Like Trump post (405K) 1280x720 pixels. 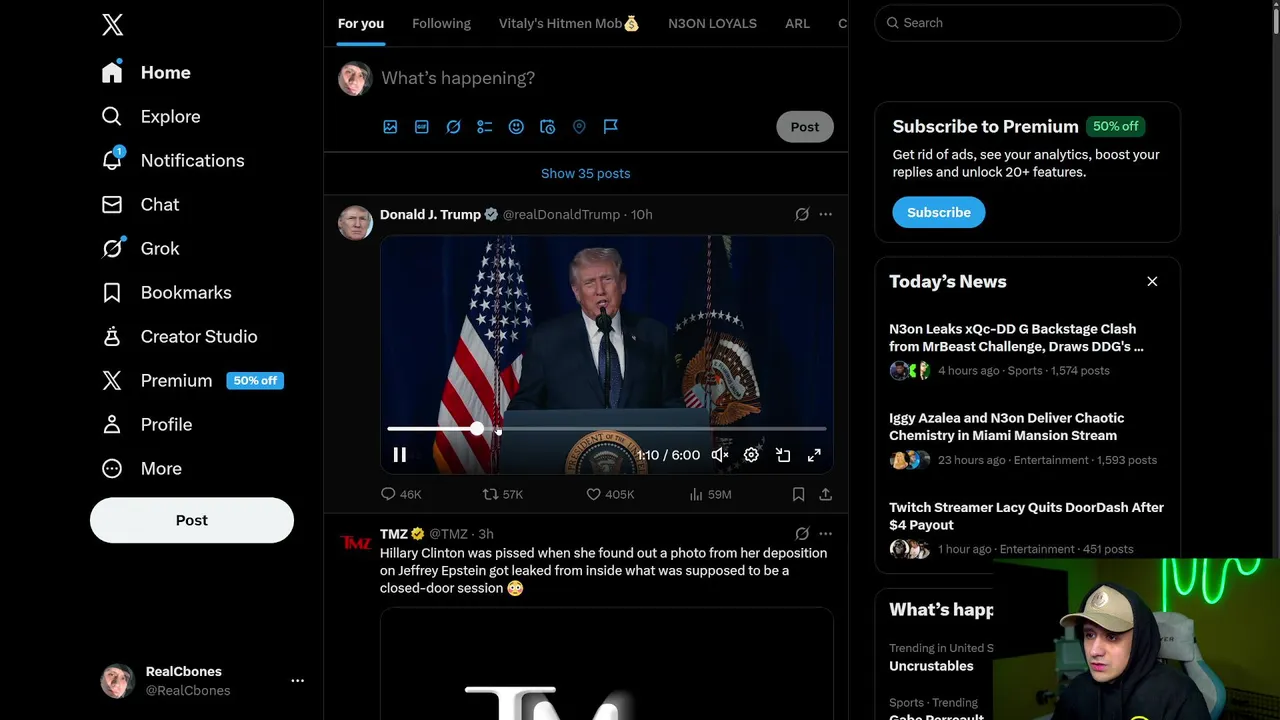pyautogui.click(x=610, y=494)
